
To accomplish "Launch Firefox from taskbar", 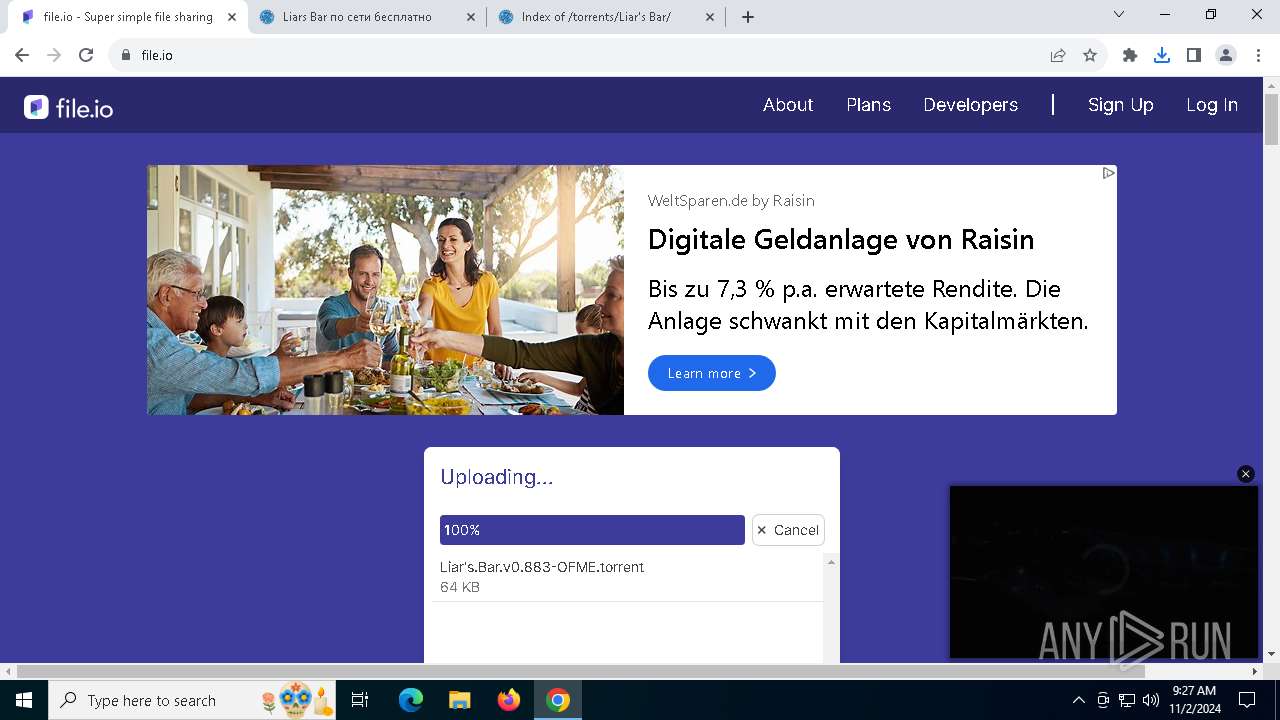I will coord(509,700).
